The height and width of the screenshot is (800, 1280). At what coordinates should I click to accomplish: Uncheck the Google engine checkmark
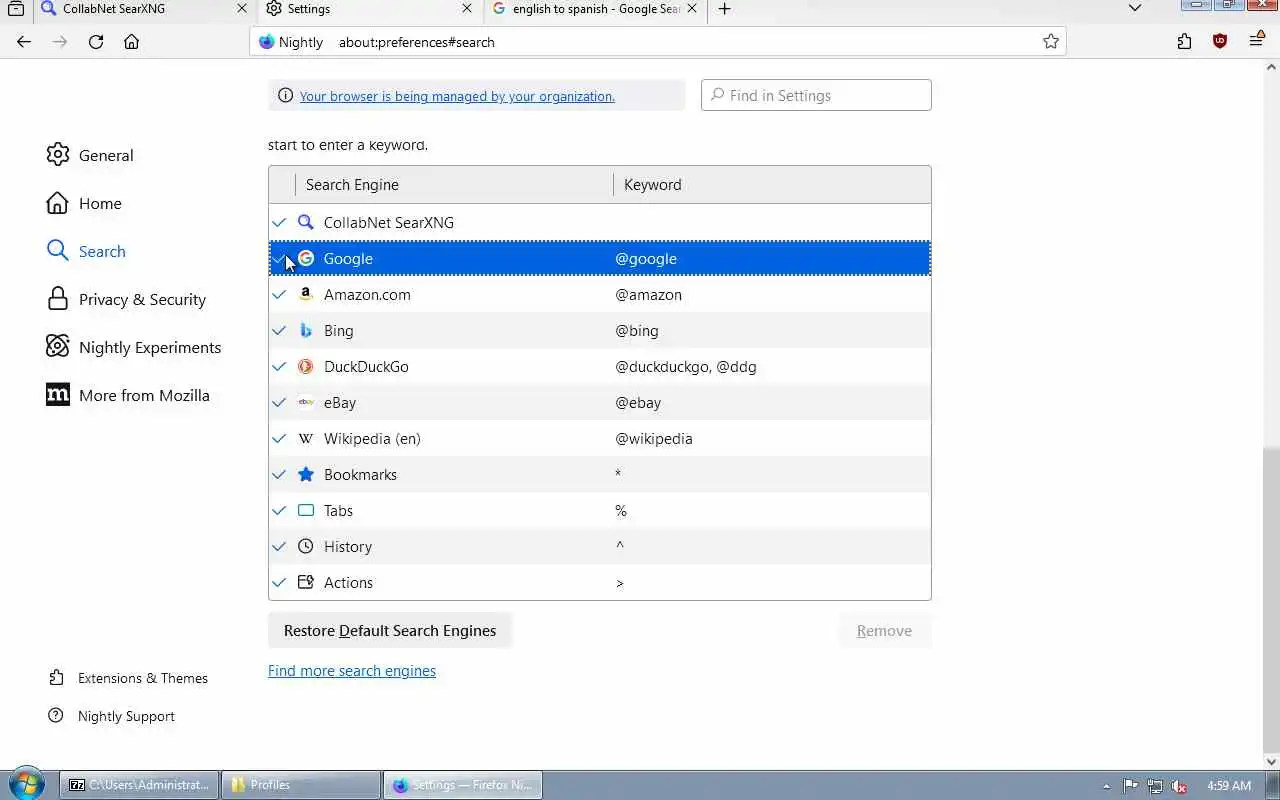click(279, 258)
